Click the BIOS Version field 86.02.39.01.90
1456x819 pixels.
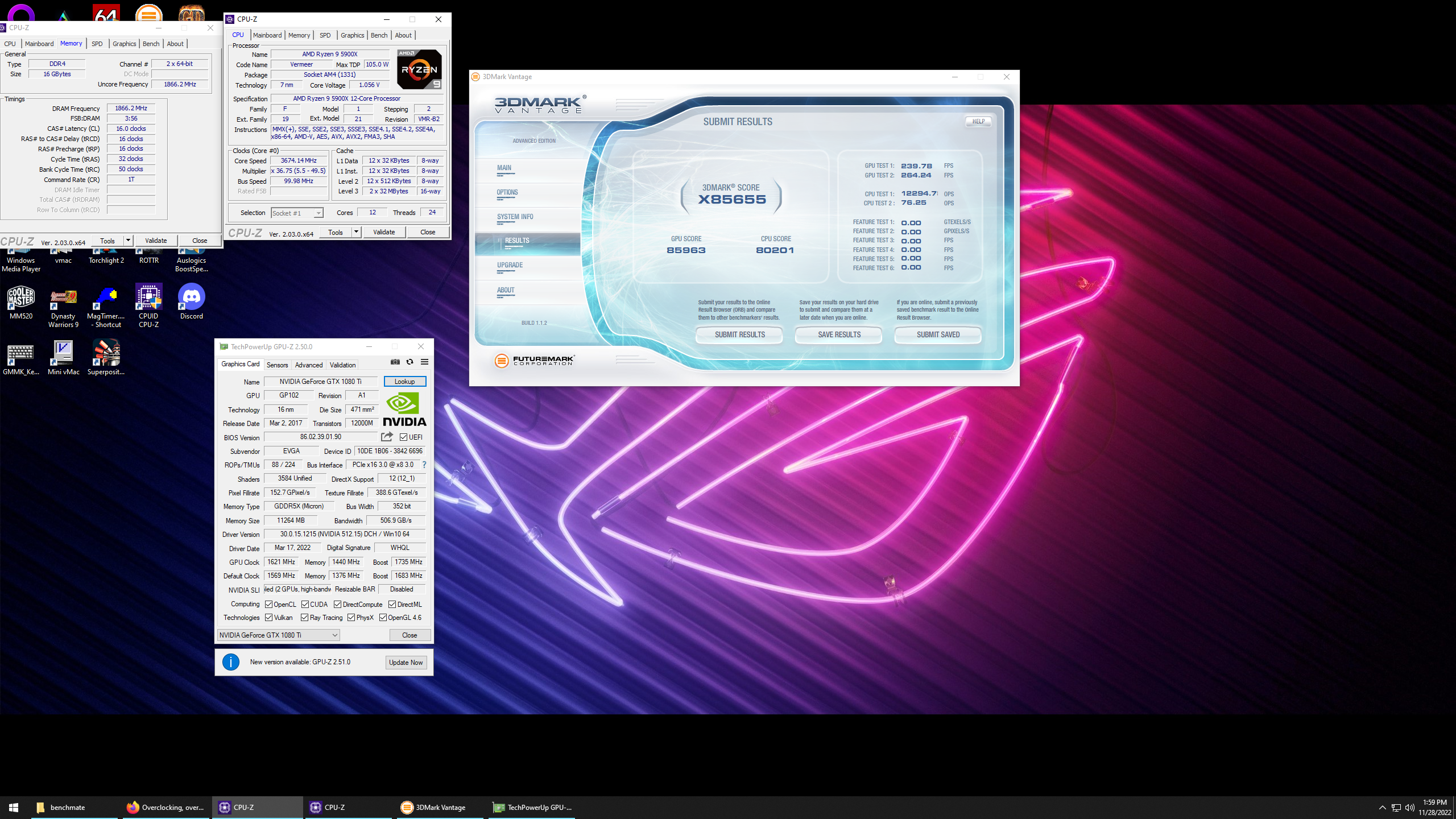pyautogui.click(x=320, y=437)
